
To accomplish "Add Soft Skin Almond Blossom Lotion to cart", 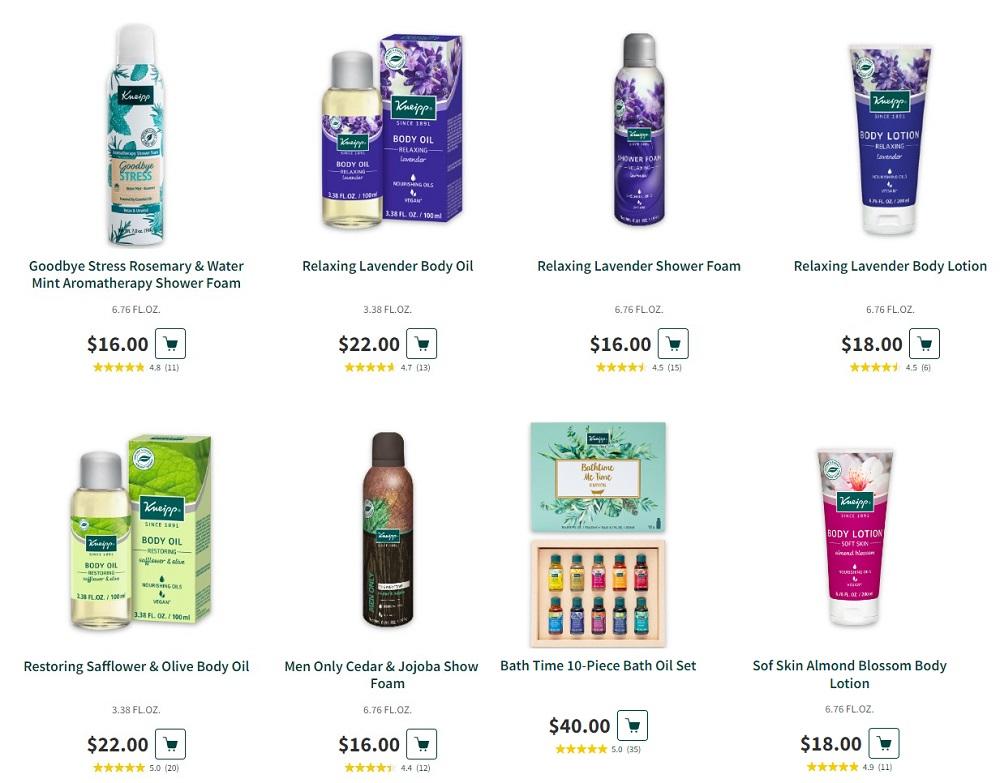I will [883, 743].
